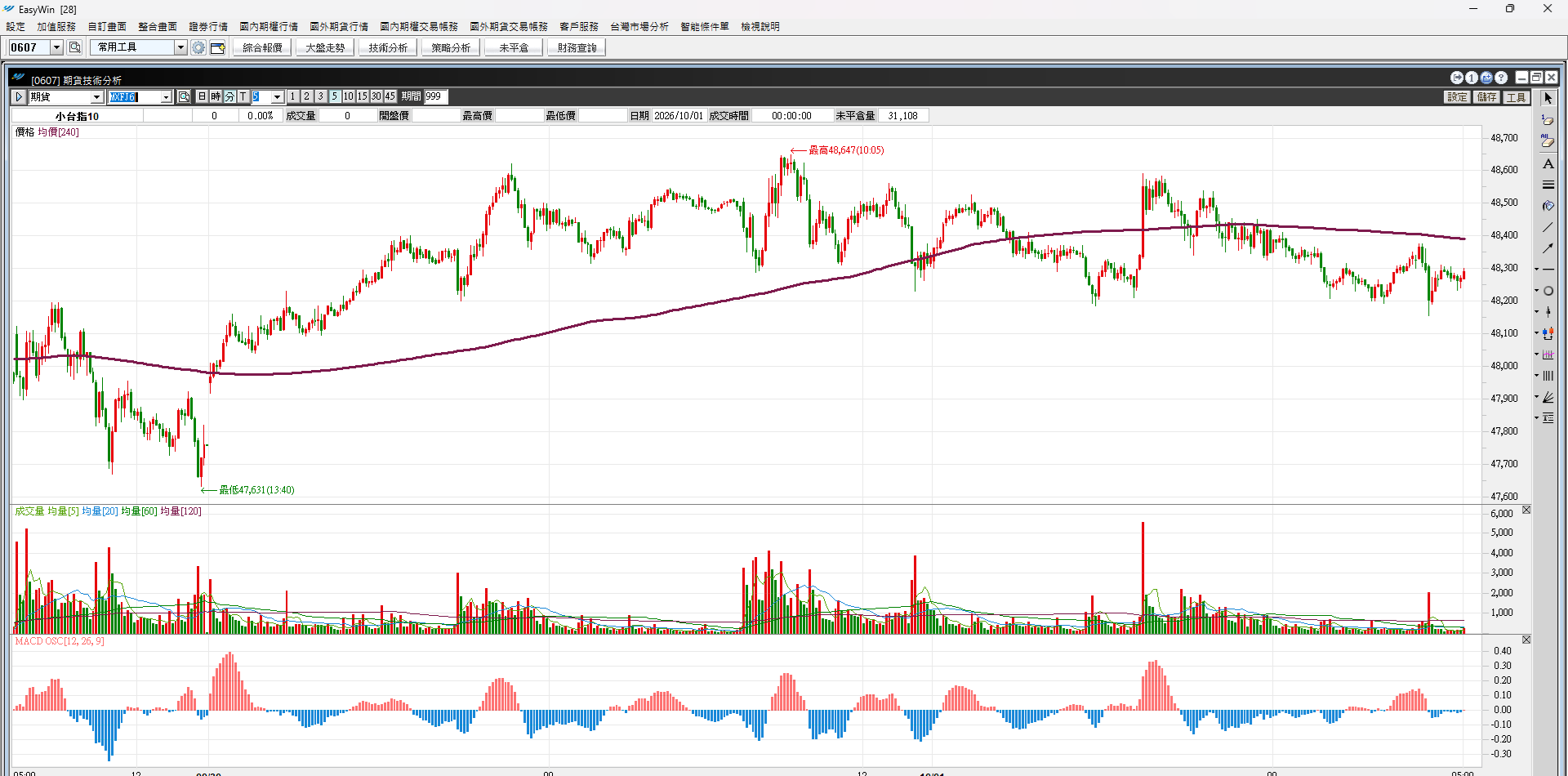This screenshot has height=776, width=1568.
Task: Click the erase-one-drawing eraser tool
Action: pos(1548,120)
